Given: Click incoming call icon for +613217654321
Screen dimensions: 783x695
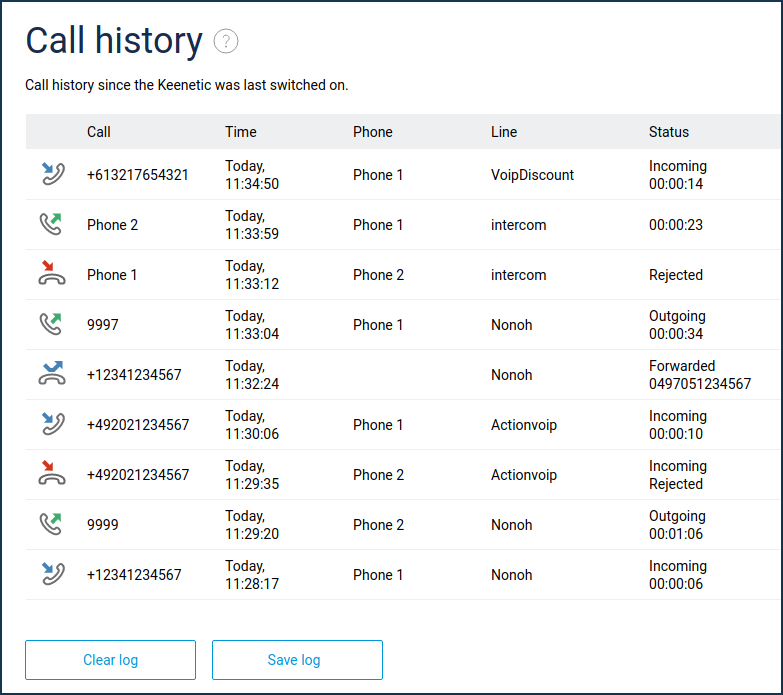Looking at the screenshot, I should click(52, 174).
